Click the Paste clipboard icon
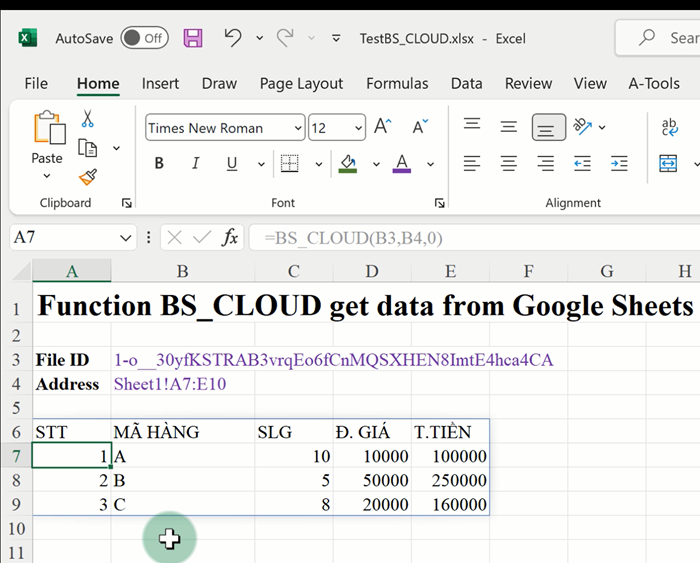This screenshot has height=563, width=700. click(49, 128)
